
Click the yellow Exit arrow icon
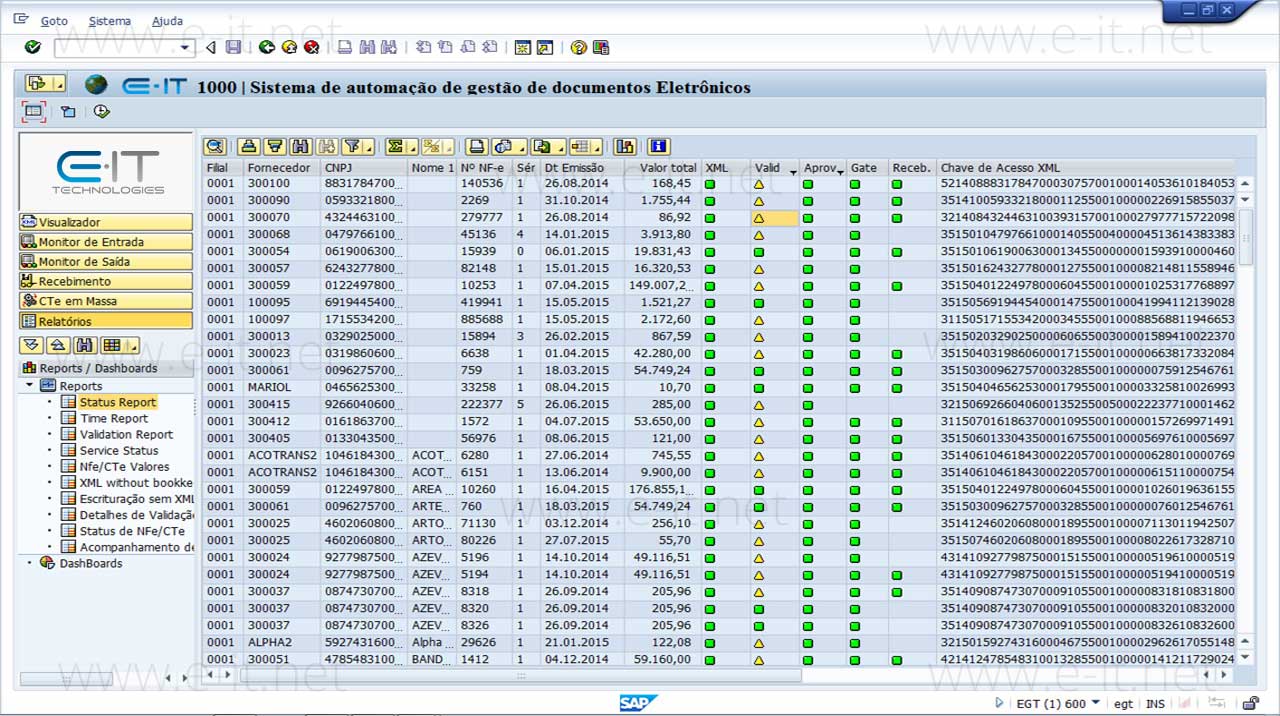tap(289, 47)
